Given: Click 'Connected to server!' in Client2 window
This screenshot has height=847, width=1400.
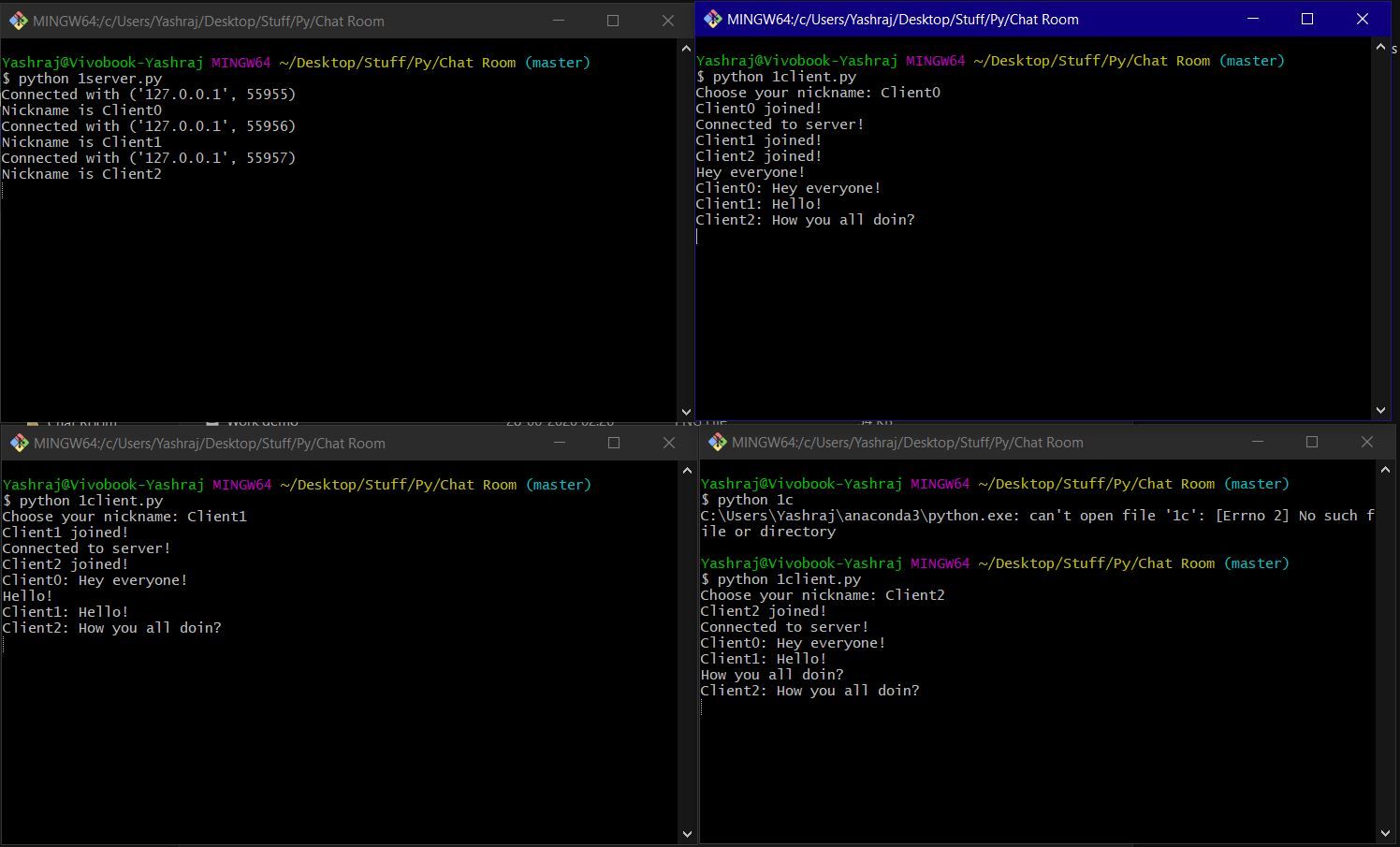Looking at the screenshot, I should pos(784,627).
